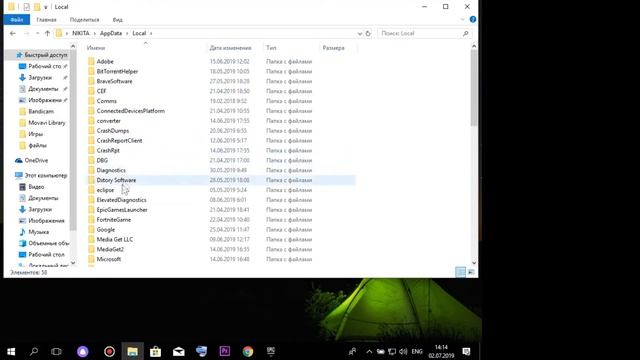This screenshot has height=360, width=640.
Task: Open clock and date in taskbar
Action: (441, 351)
